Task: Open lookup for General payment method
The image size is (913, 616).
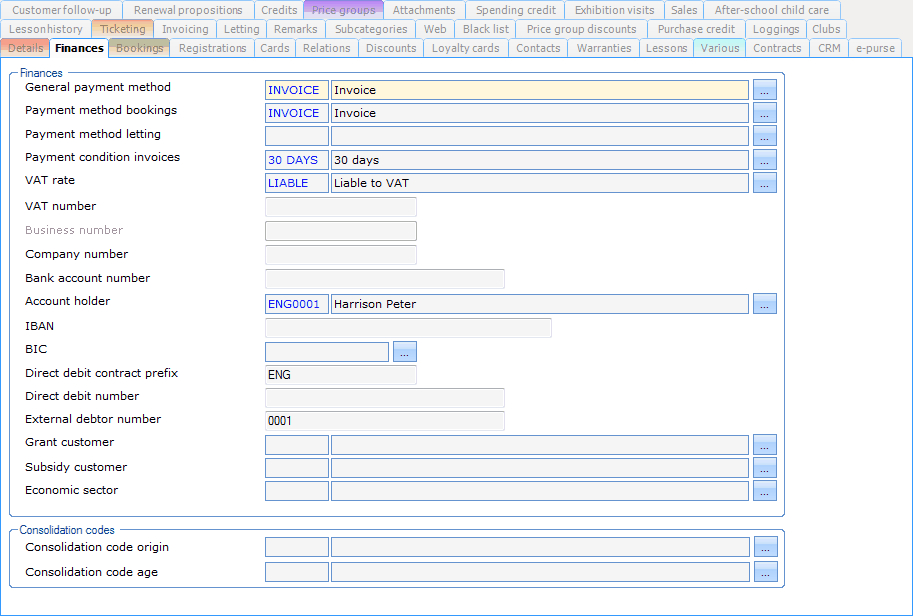Action: pyautogui.click(x=764, y=90)
